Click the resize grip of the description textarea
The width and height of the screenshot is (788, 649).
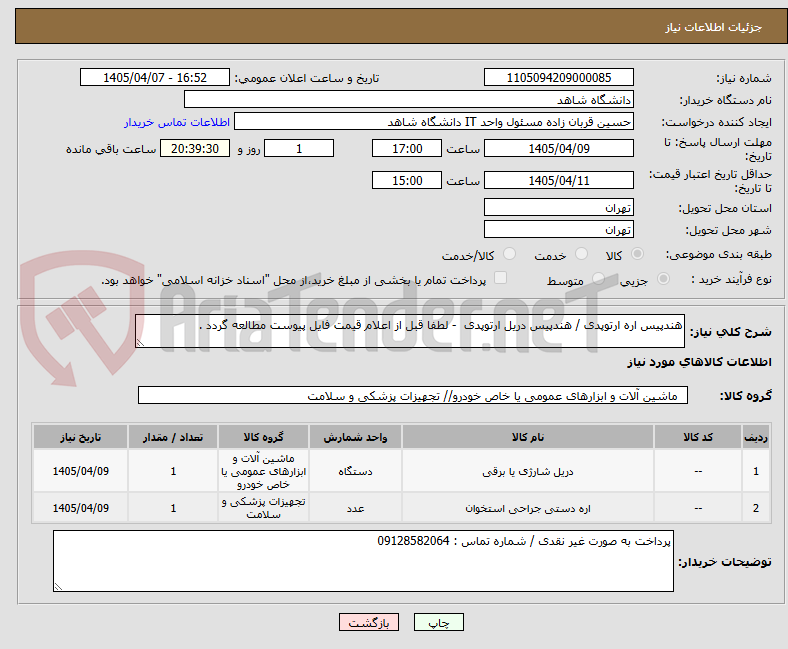point(140,342)
